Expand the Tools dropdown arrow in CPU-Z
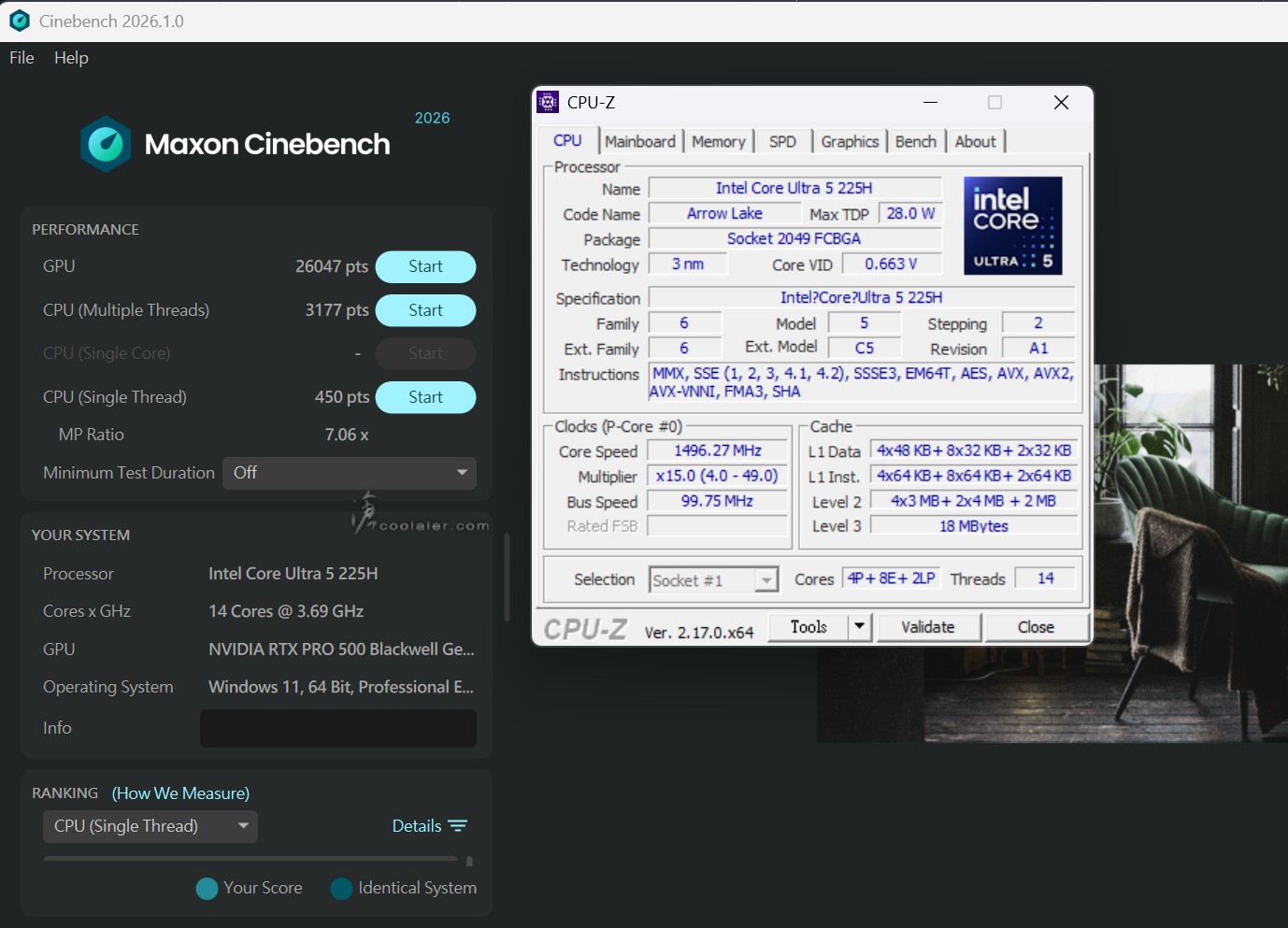This screenshot has width=1288, height=928. [859, 627]
